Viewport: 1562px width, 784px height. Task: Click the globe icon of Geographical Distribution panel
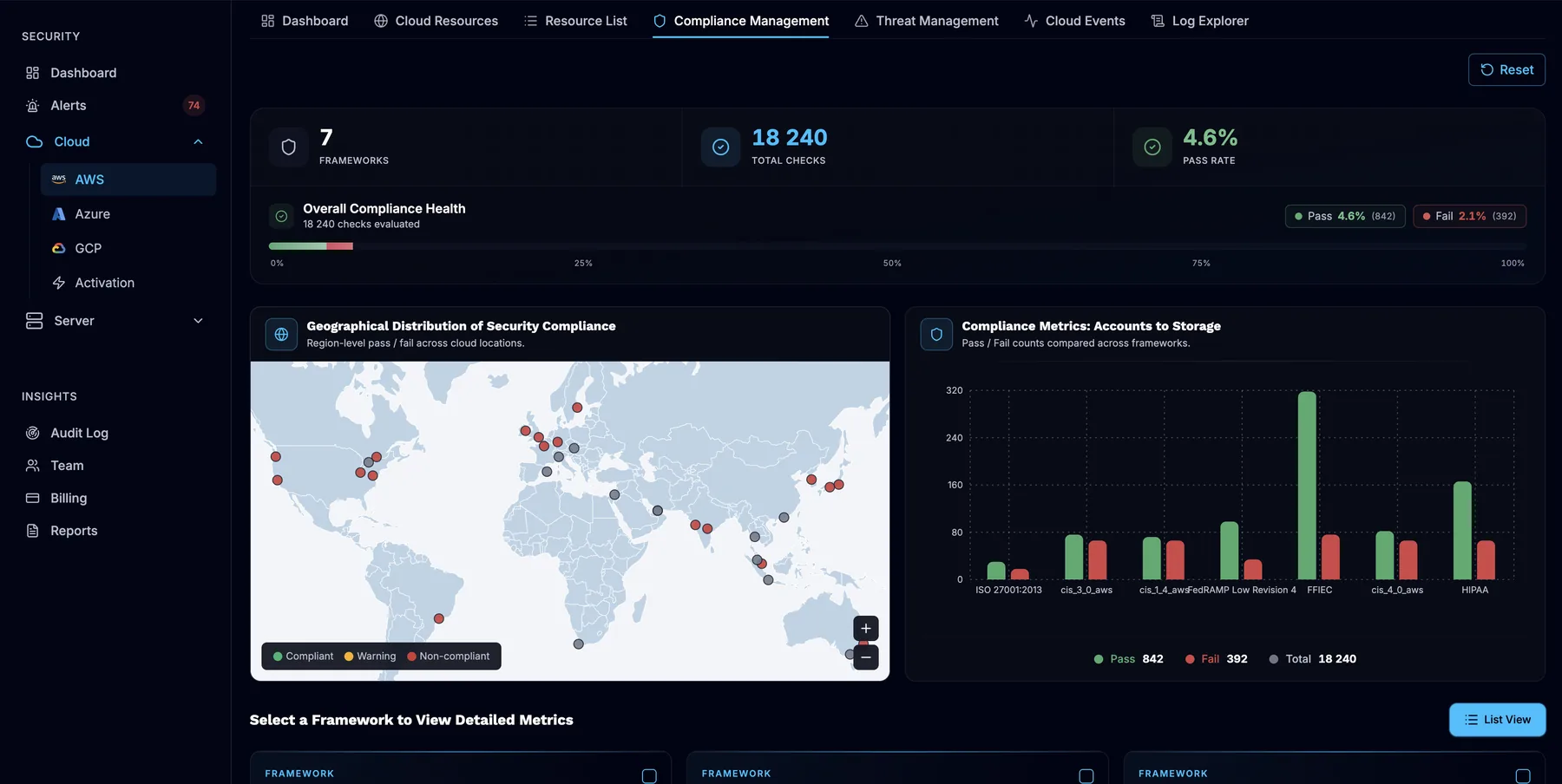tap(281, 334)
